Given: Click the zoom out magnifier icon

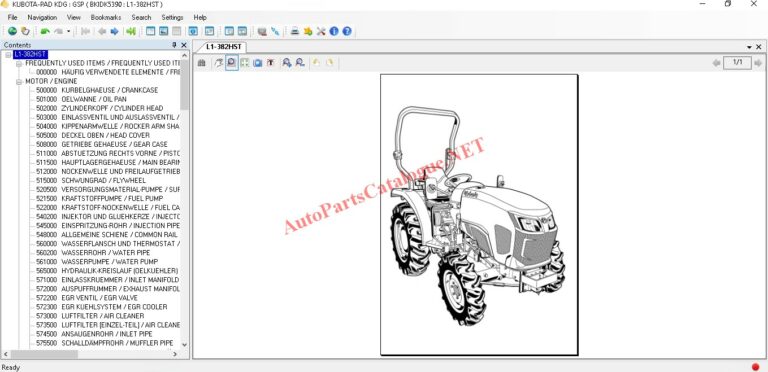Looking at the screenshot, I should tap(300, 63).
